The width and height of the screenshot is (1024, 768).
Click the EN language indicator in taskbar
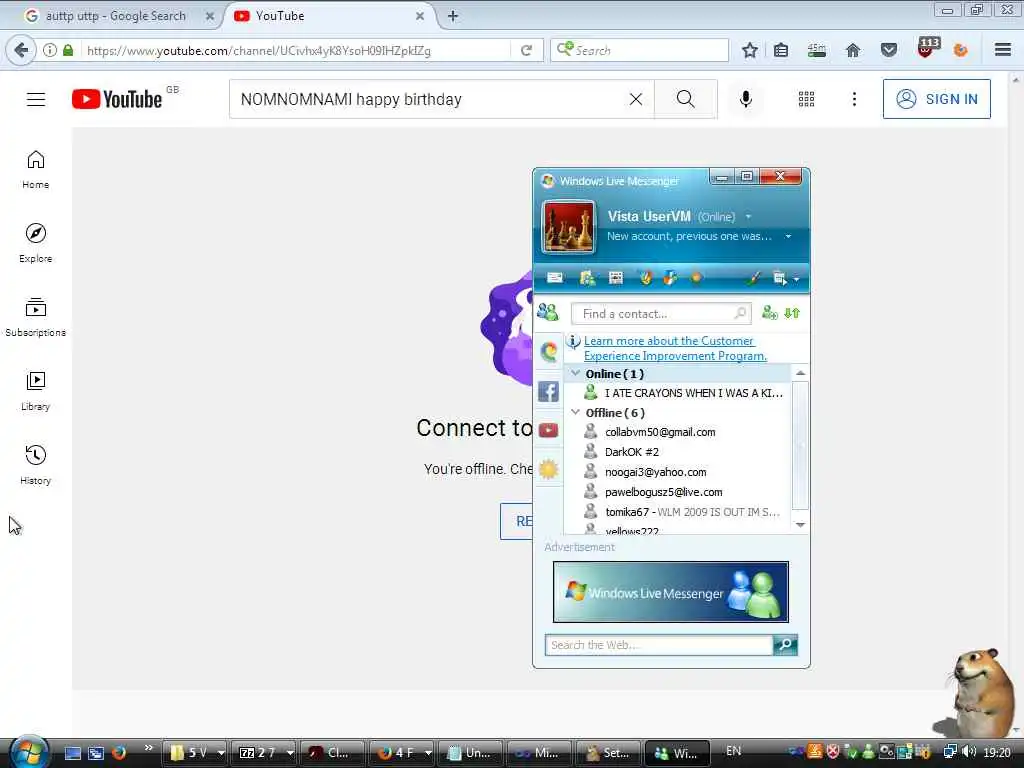point(733,751)
